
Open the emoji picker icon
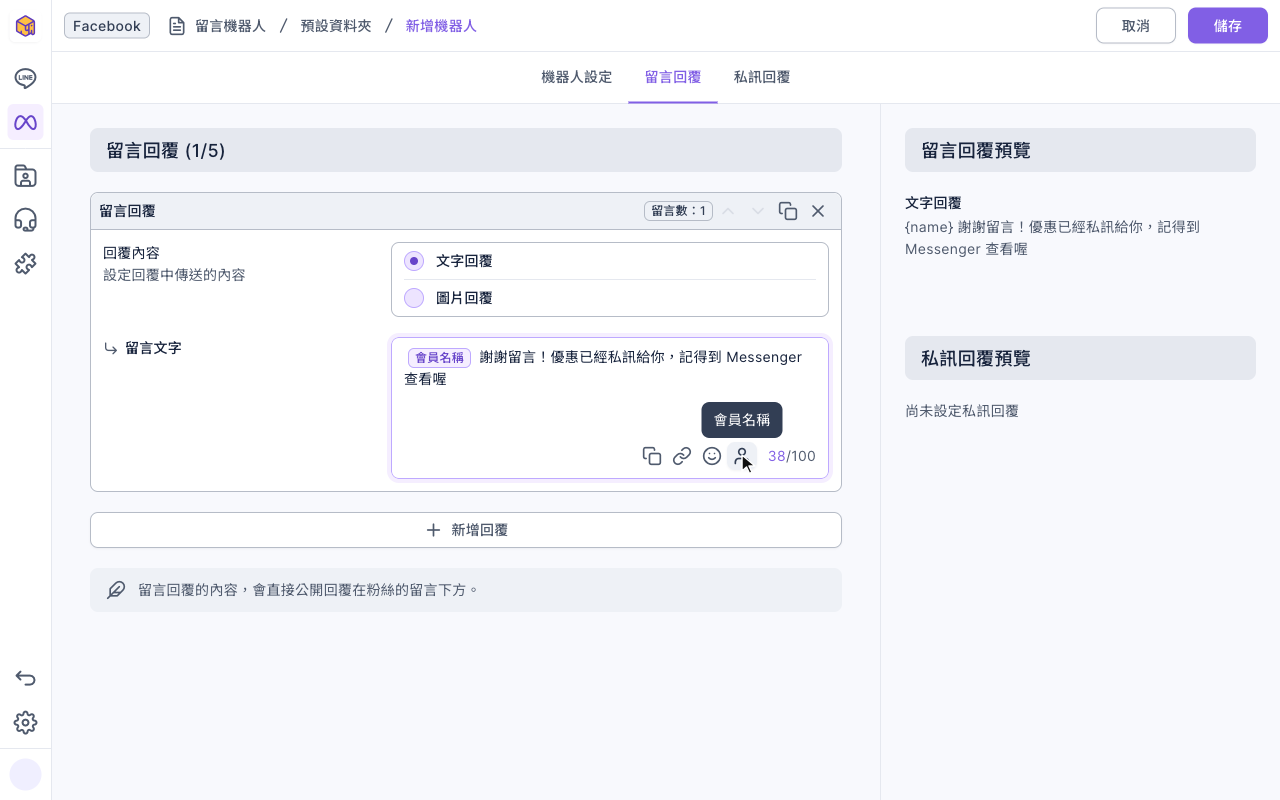712,456
